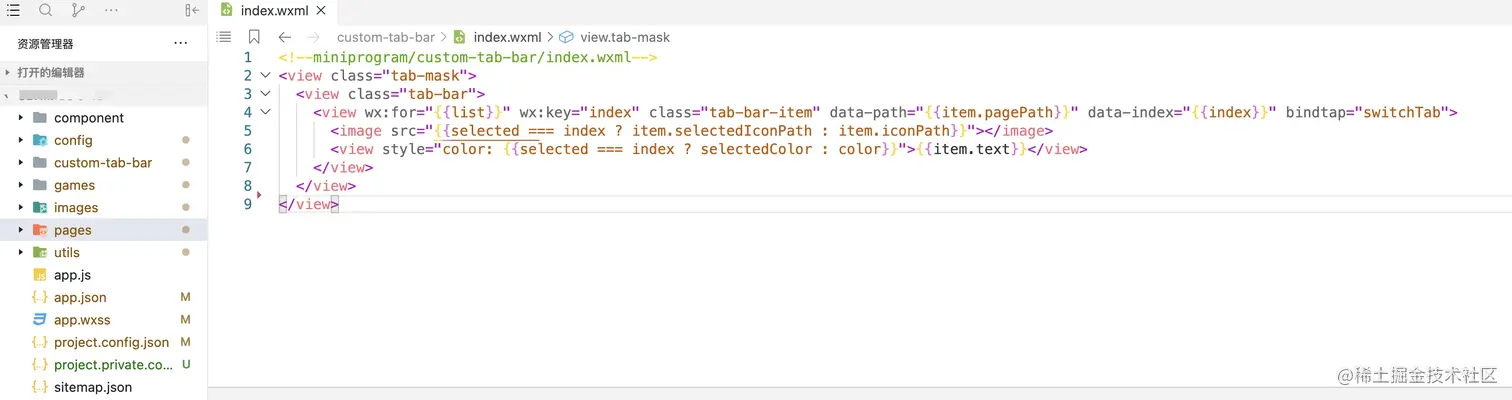Click line number 1 in gutter
This screenshot has width=1512, height=400.
[x=248, y=57]
